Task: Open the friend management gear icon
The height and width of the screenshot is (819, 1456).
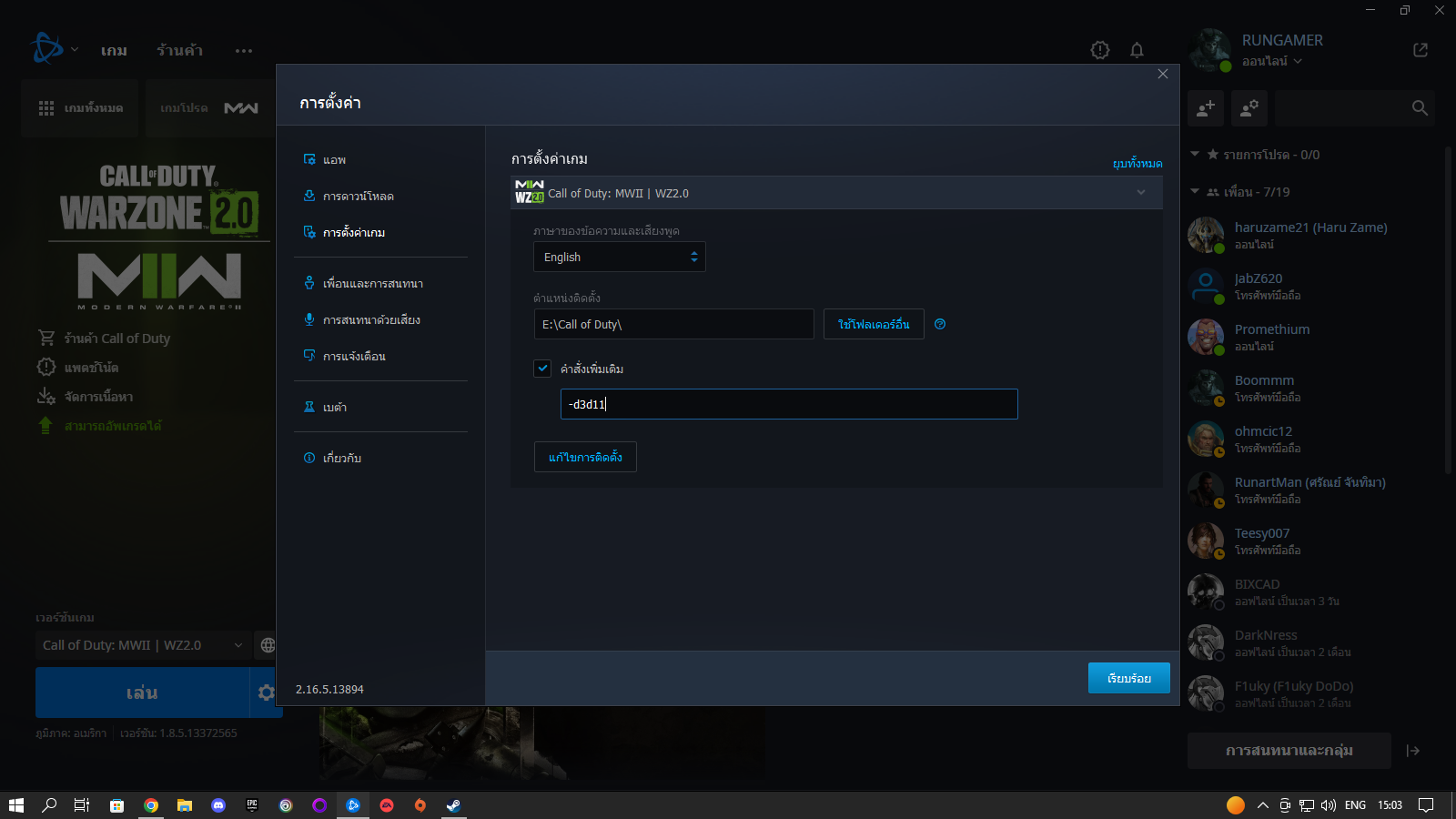Action: click(x=1249, y=108)
